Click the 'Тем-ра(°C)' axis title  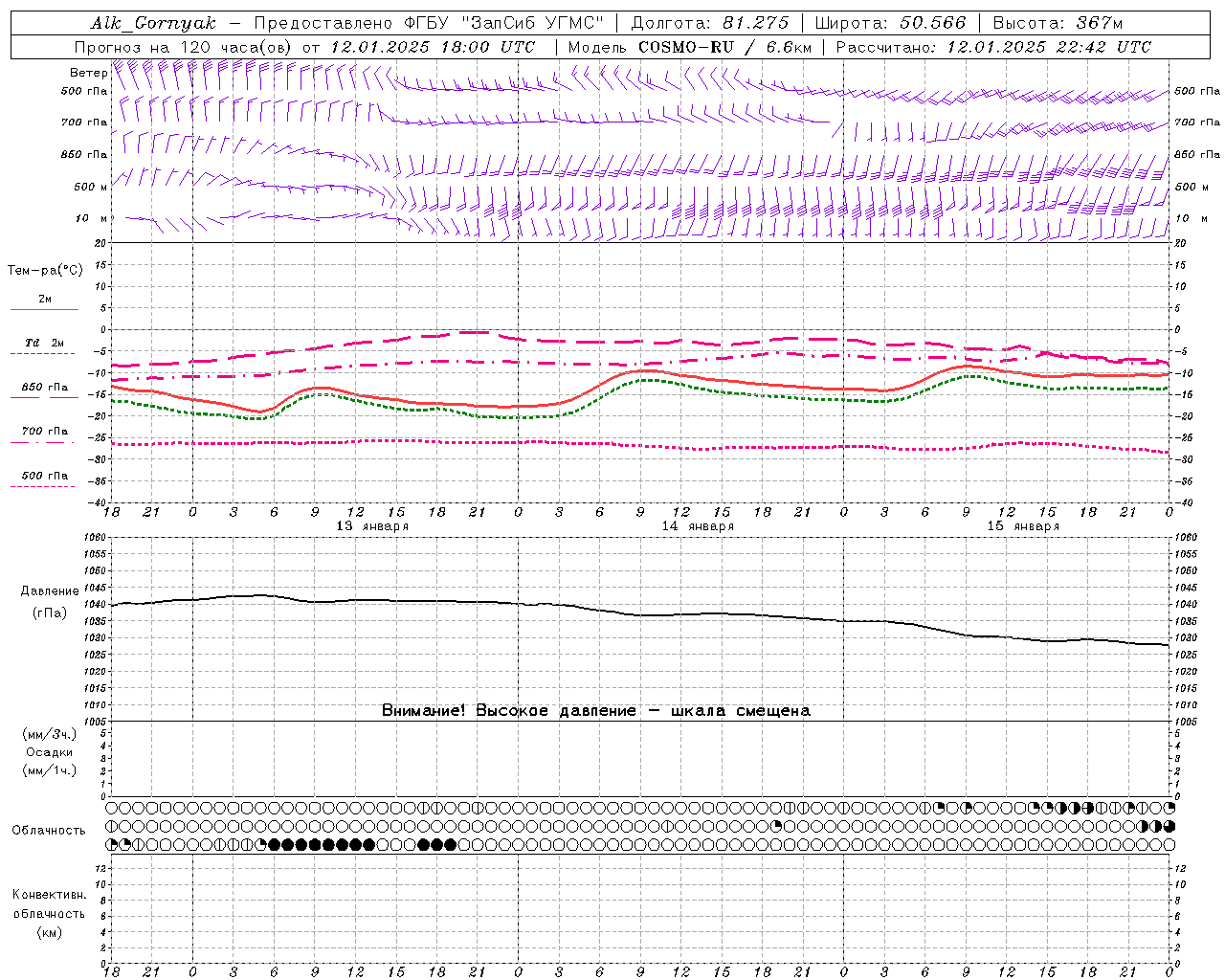[x=45, y=271]
